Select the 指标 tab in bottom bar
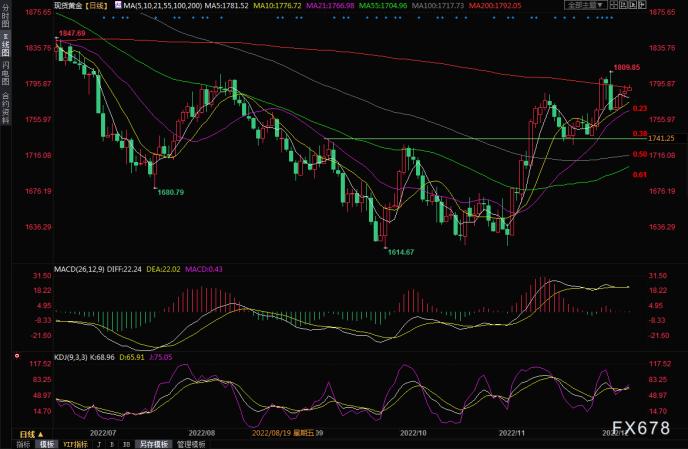The image size is (688, 449). tap(22, 444)
